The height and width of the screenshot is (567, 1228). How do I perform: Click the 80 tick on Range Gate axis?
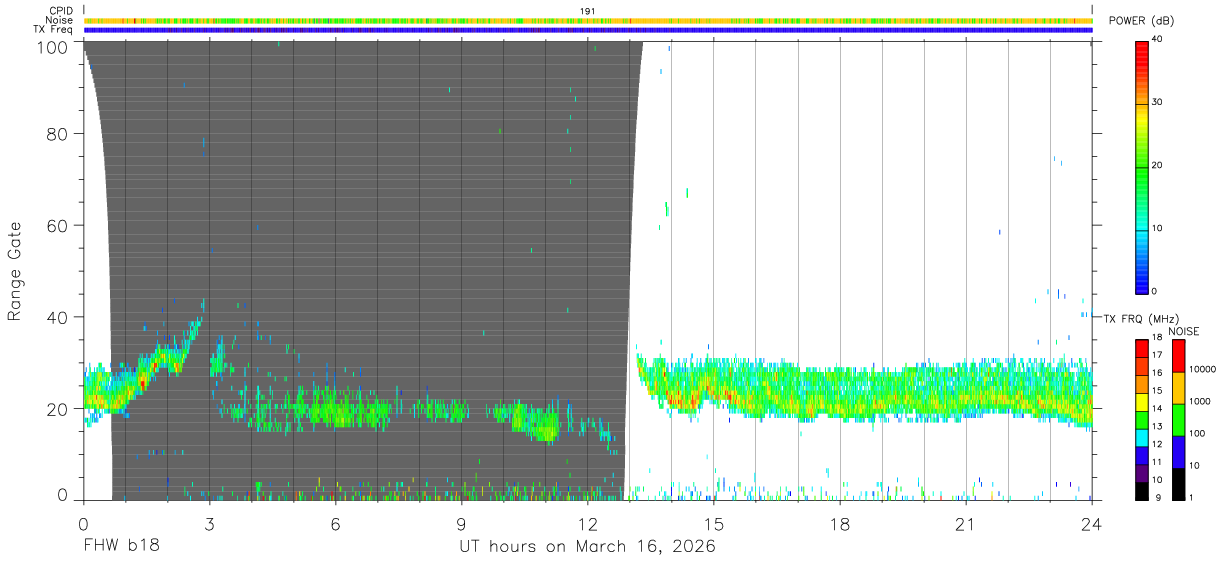(x=58, y=134)
